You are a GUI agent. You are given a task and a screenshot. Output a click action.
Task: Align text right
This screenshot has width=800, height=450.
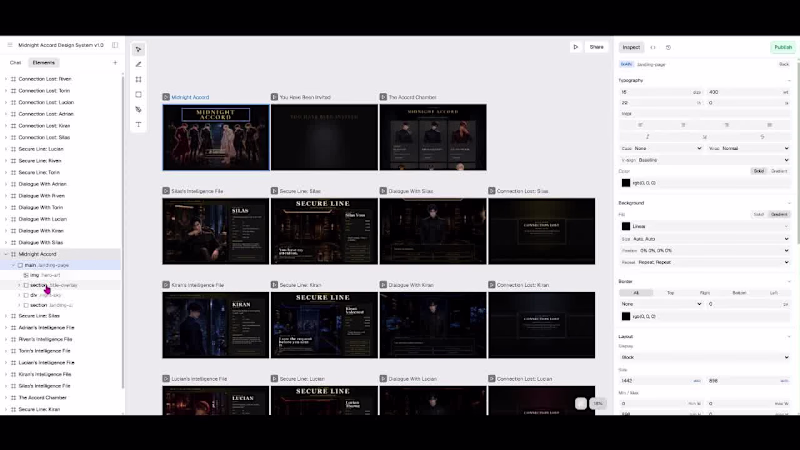727,125
